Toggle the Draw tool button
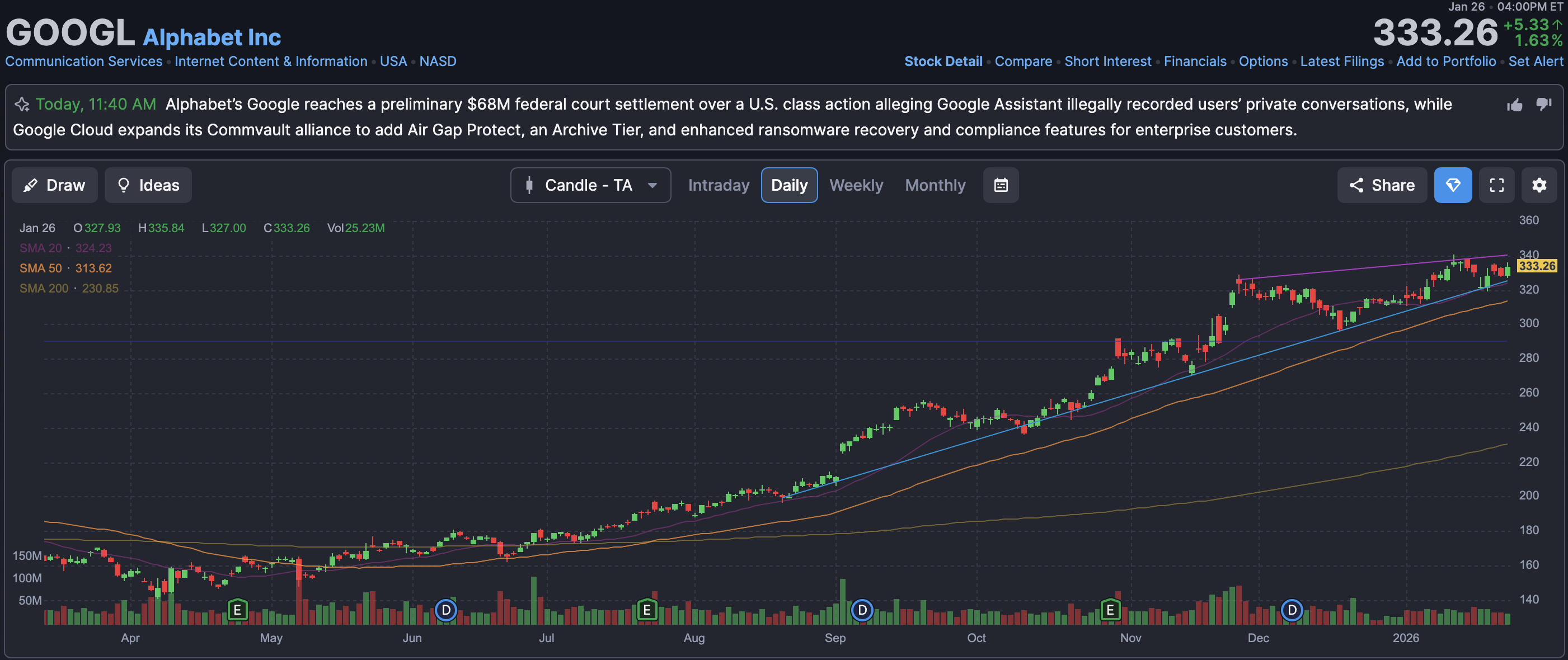The height and width of the screenshot is (660, 1568). (x=55, y=185)
